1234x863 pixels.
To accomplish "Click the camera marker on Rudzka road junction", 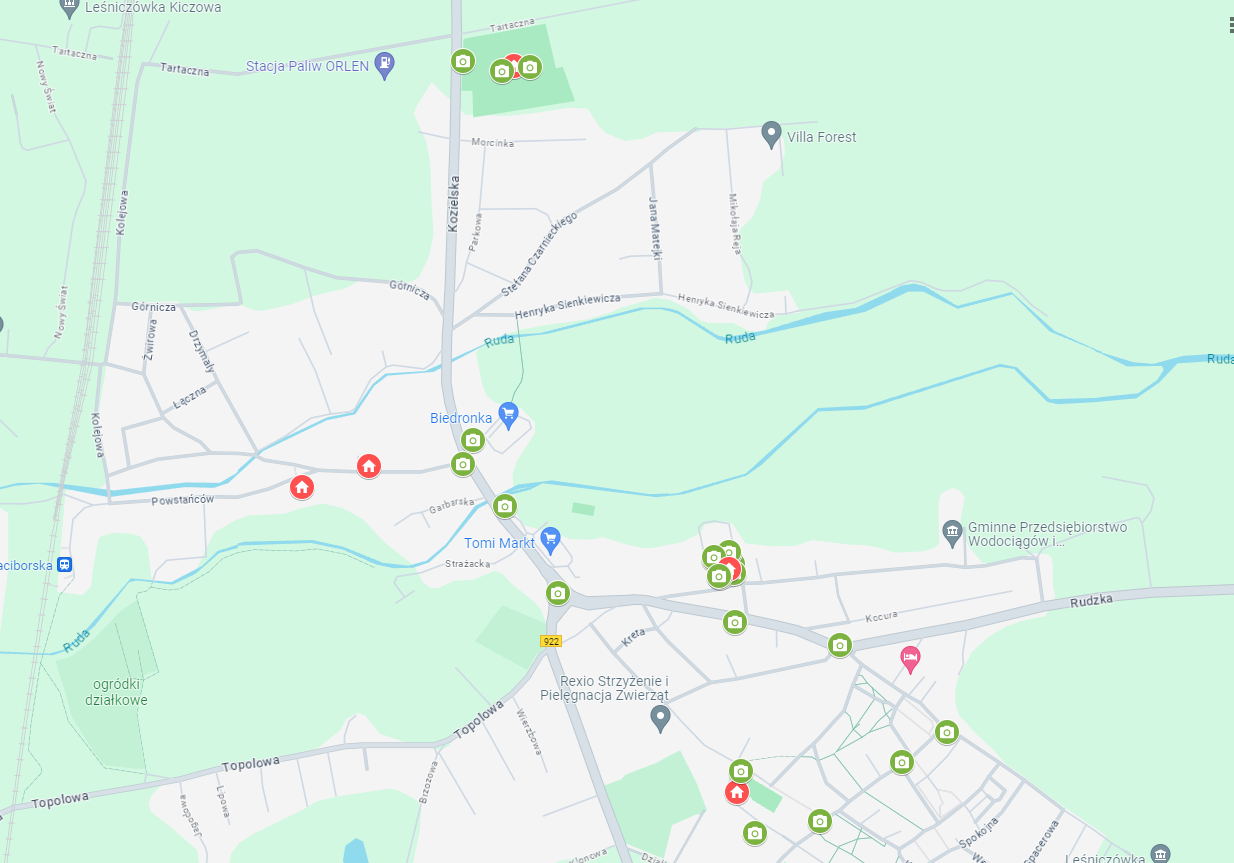I will coord(840,645).
